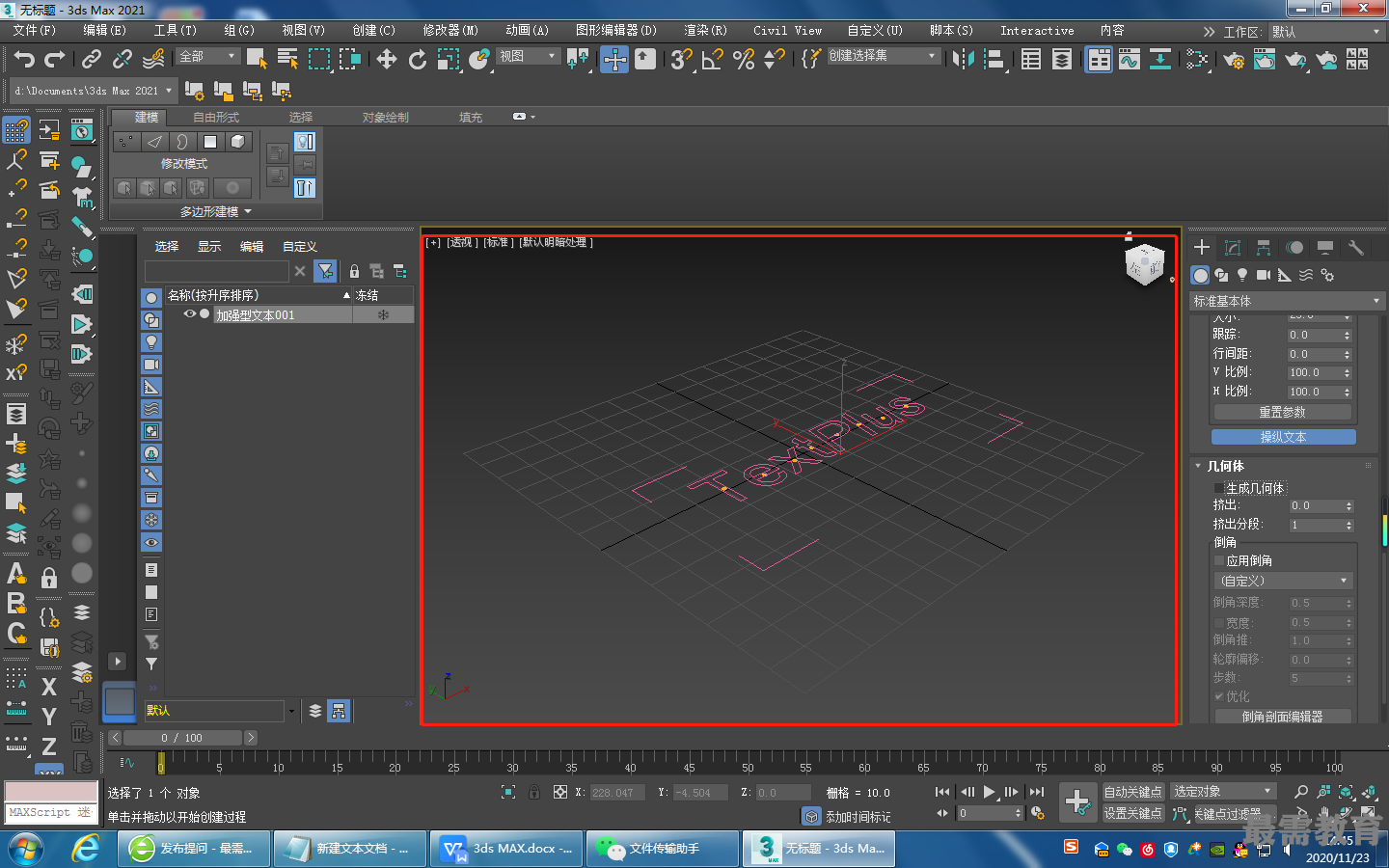This screenshot has width=1389, height=868.
Task: Toggle the Layer Explorer button
Action: click(x=1061, y=59)
